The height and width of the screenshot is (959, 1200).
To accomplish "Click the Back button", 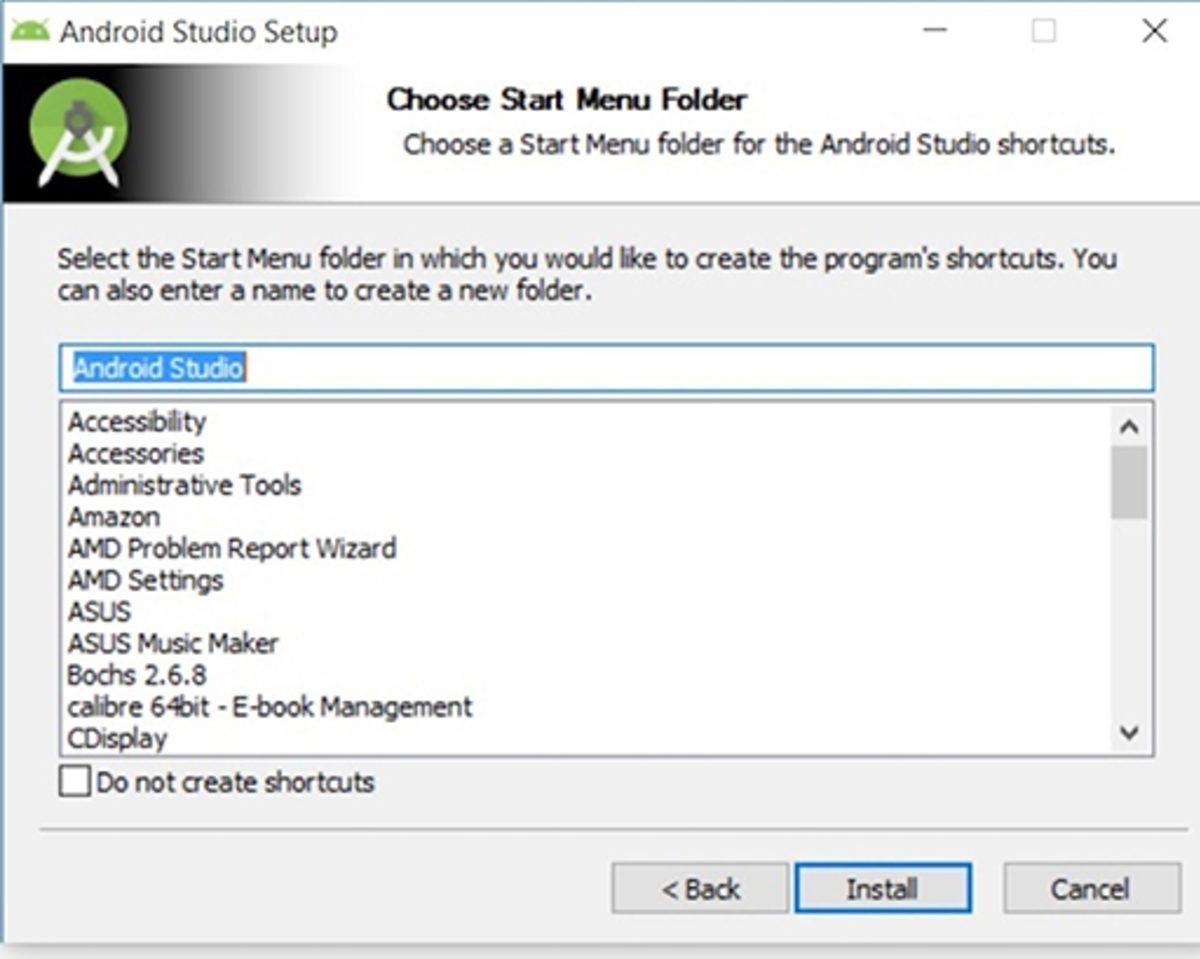I will (698, 888).
